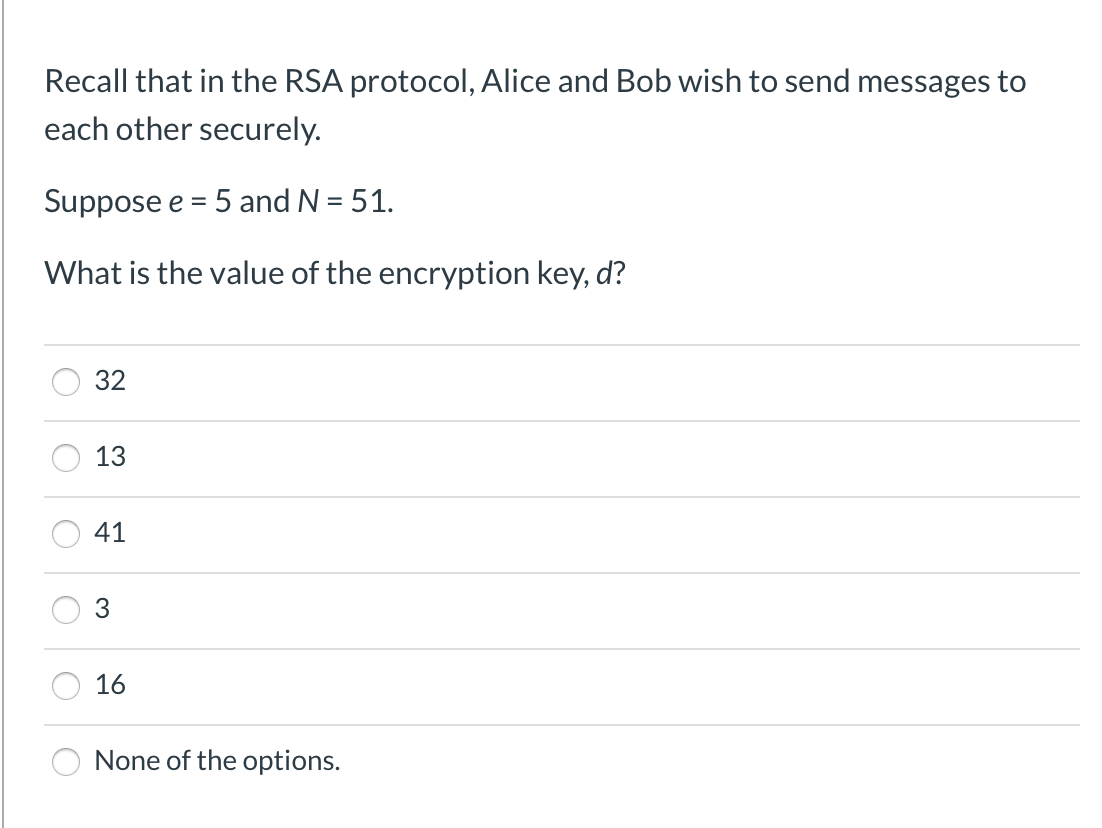Click the row containing answer 41

tap(560, 534)
